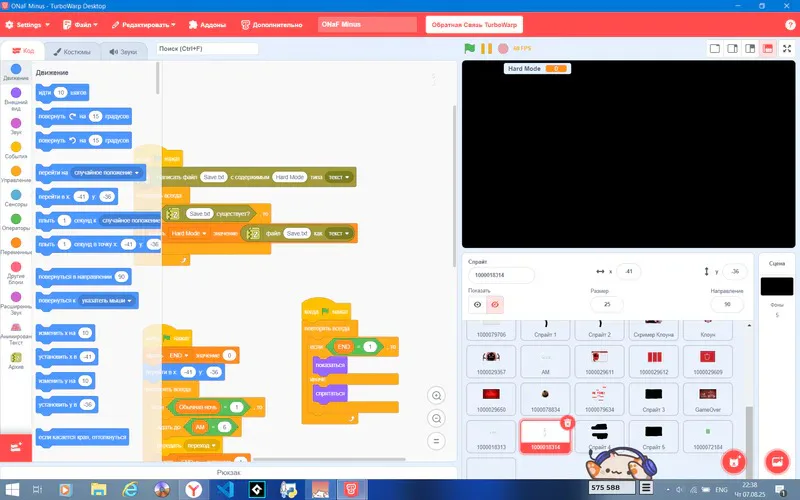
Task: Select the Управление blocks category
Action: click(x=16, y=174)
